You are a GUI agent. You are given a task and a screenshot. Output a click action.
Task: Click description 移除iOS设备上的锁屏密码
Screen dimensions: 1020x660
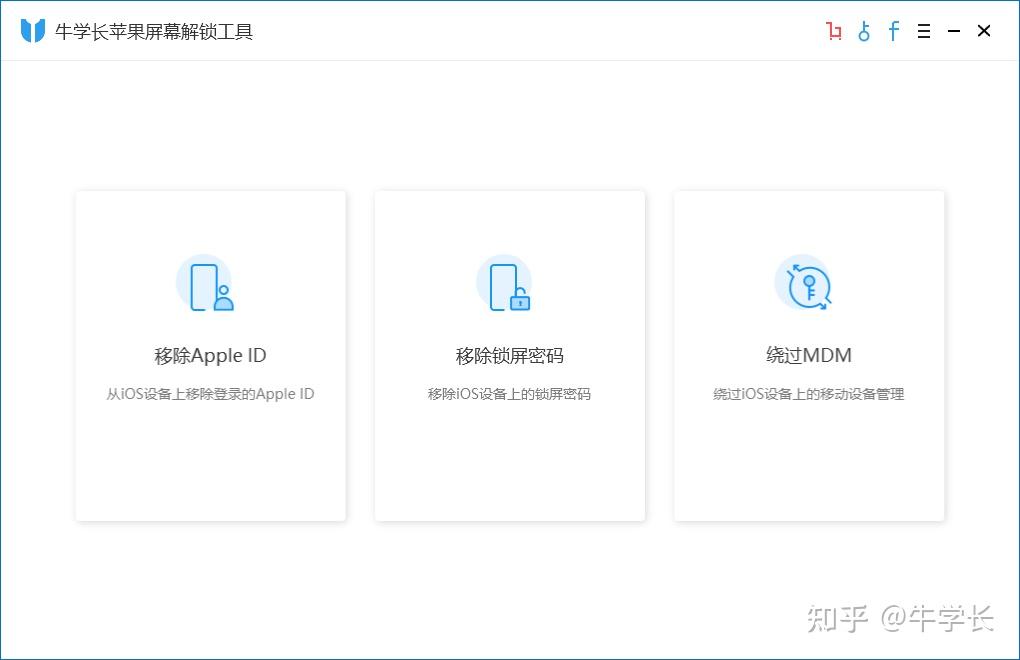point(509,394)
